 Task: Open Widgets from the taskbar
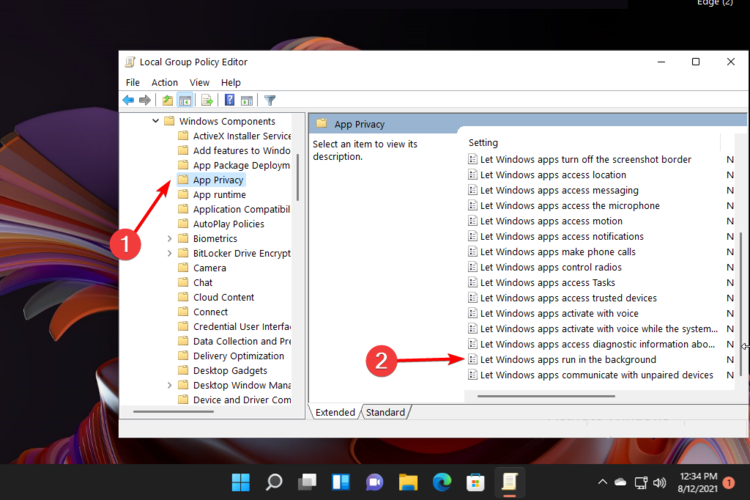click(x=341, y=482)
